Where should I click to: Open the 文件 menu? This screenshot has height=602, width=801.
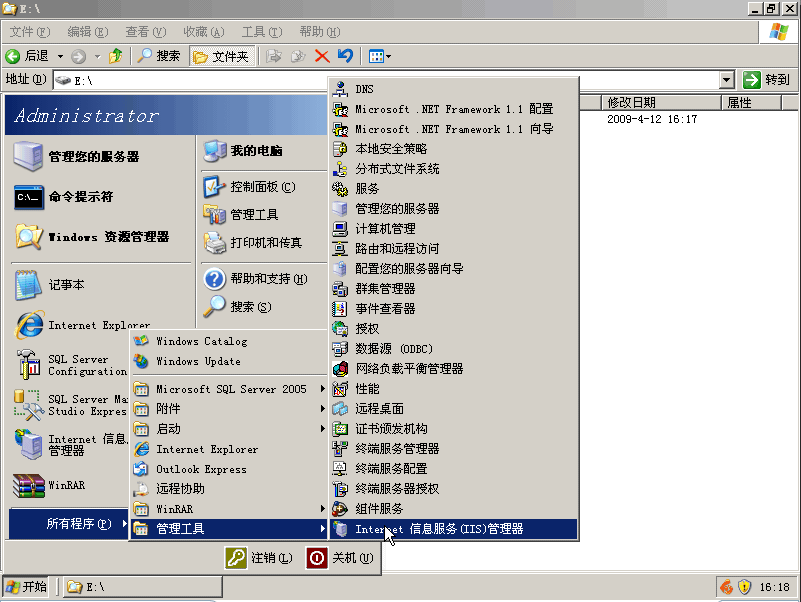pyautogui.click(x=30, y=32)
